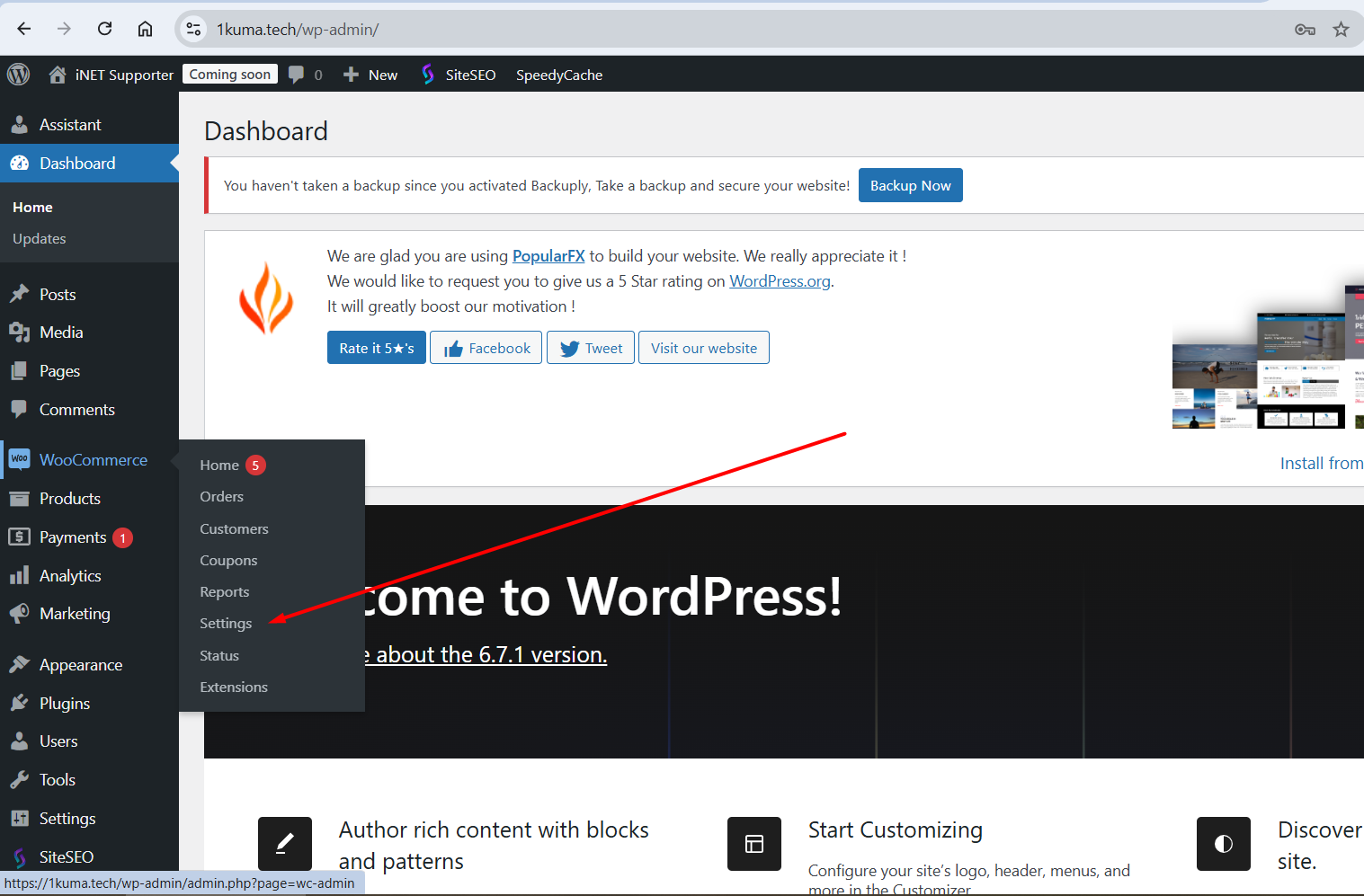1364x896 pixels.
Task: Click the Pages icon in sidebar
Action: click(19, 371)
